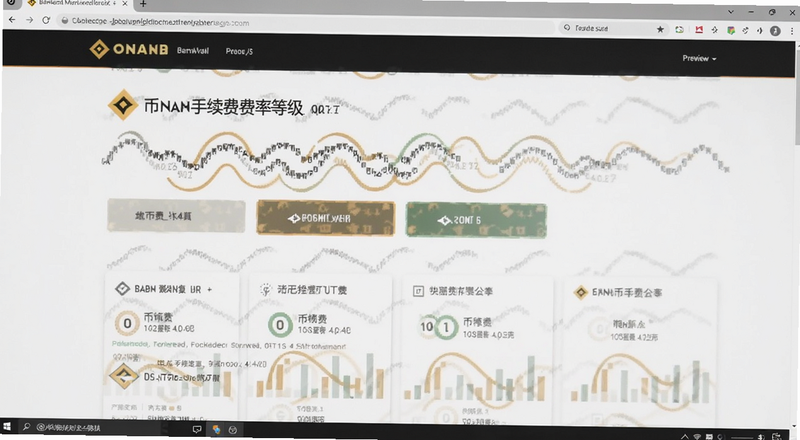Open the Prooc navigation menu item
Viewport: 800px width, 440px height.
tap(239, 52)
